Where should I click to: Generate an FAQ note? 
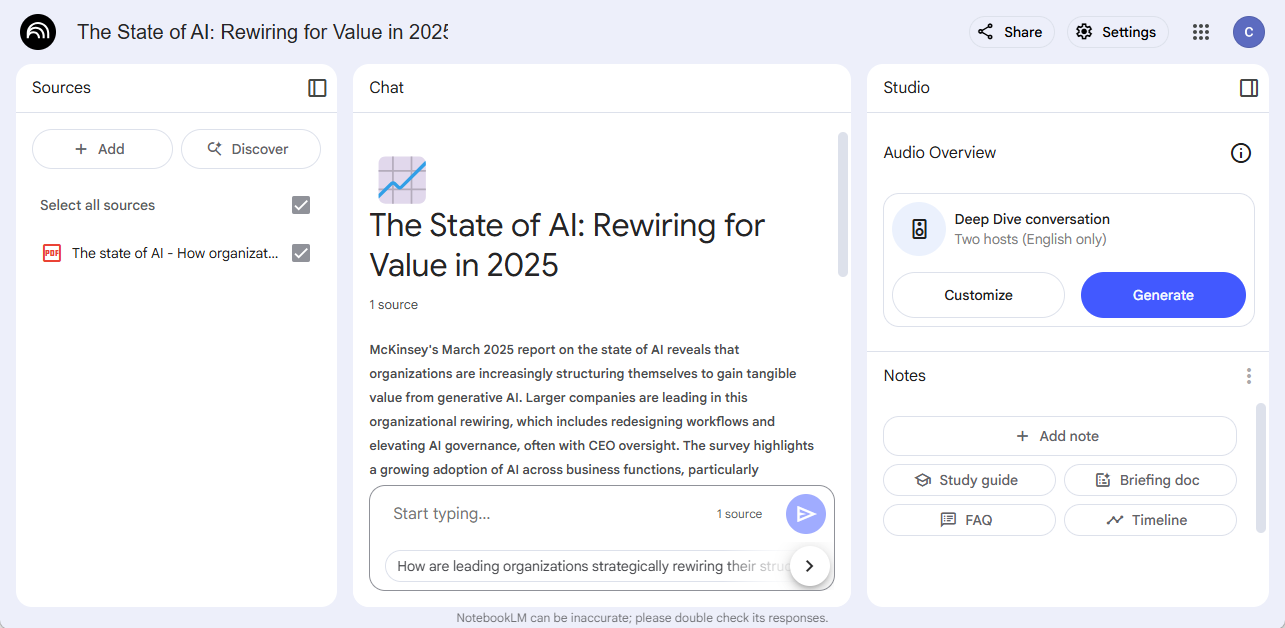coord(969,520)
